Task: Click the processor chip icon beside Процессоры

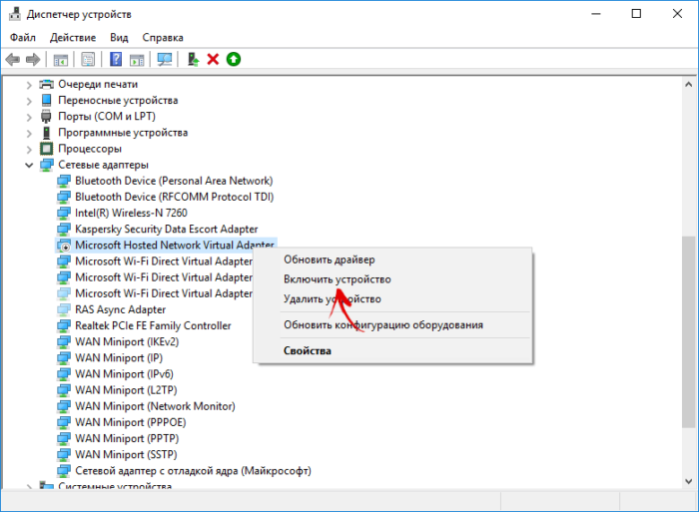Action: (x=46, y=148)
